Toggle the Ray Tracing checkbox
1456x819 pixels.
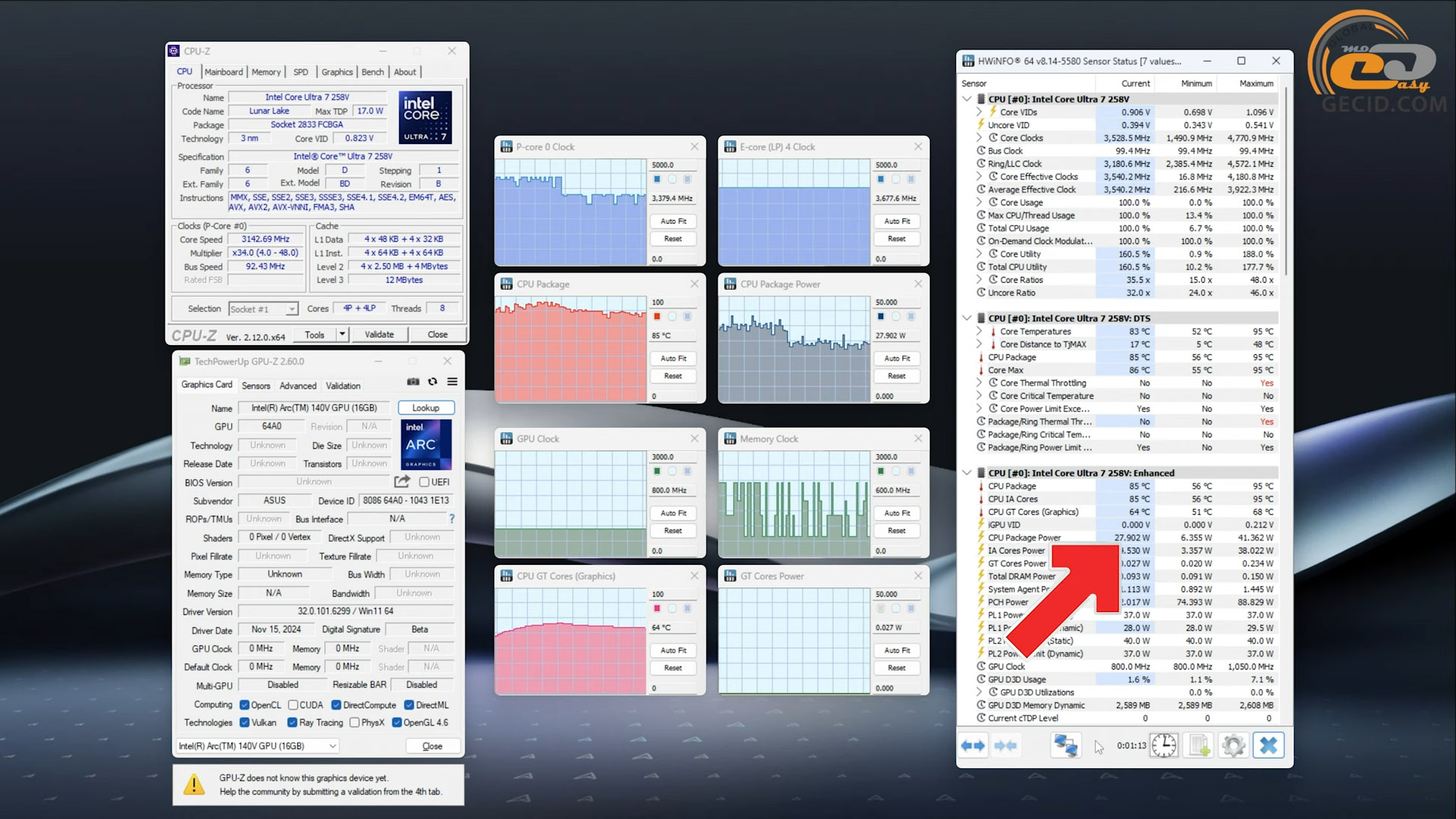tap(292, 722)
